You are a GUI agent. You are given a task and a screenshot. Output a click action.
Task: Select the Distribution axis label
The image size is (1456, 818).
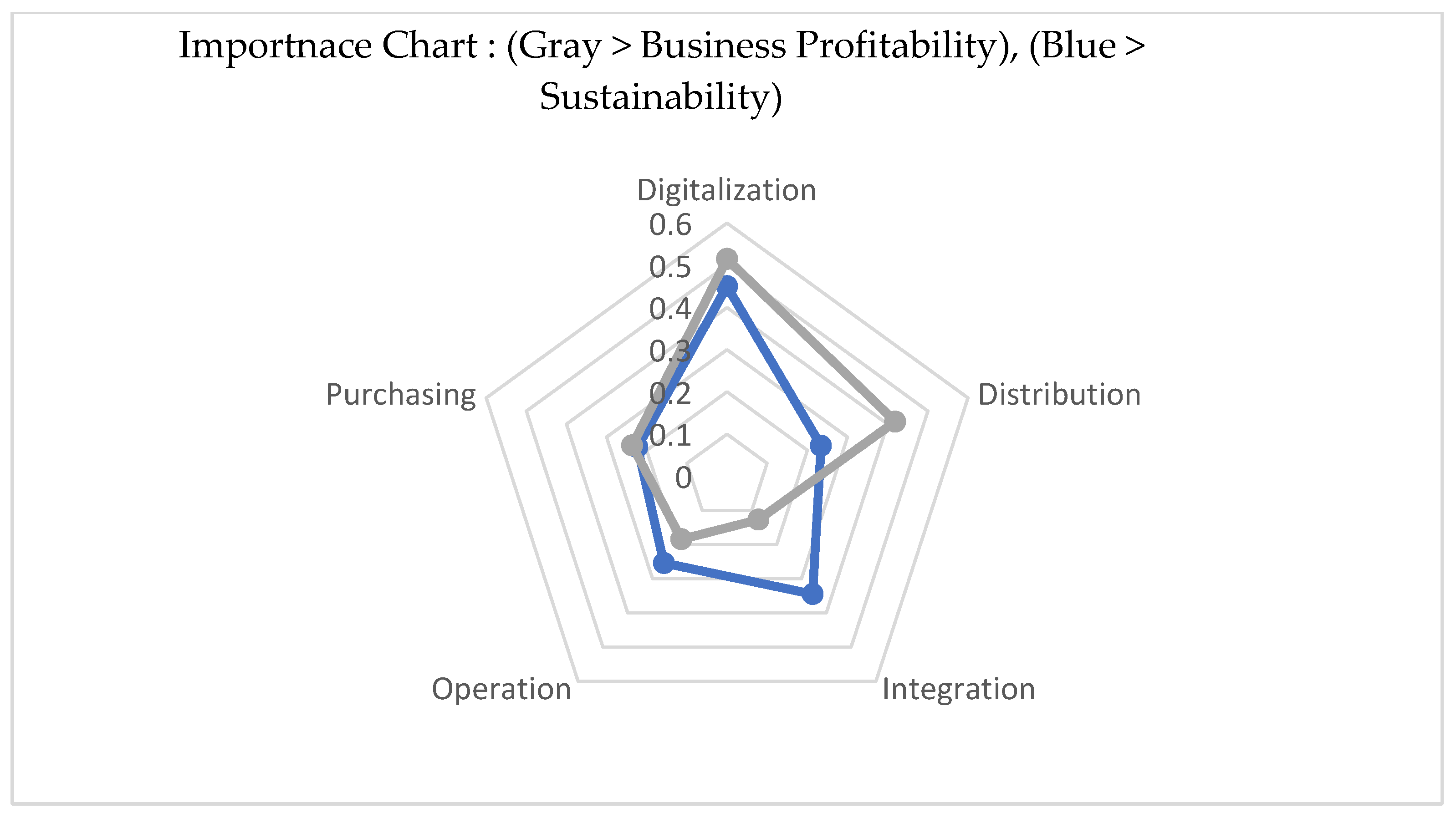click(x=1059, y=395)
